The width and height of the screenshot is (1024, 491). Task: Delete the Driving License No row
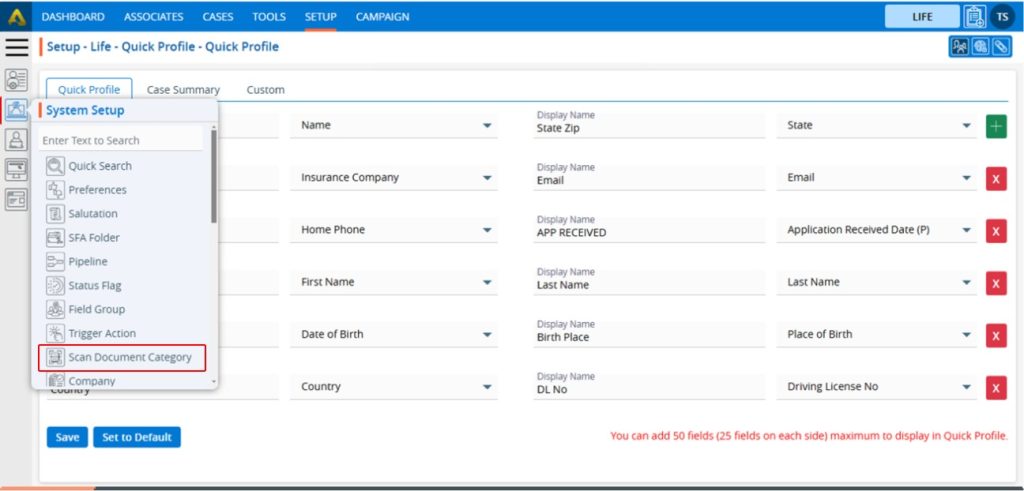(996, 388)
